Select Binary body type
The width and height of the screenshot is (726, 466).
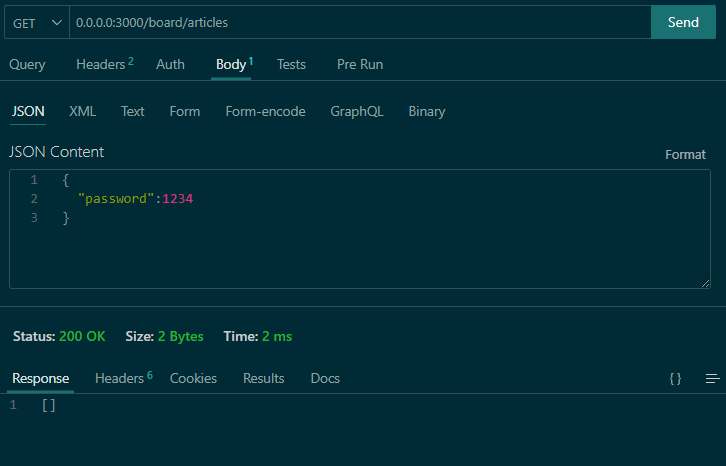(x=427, y=112)
